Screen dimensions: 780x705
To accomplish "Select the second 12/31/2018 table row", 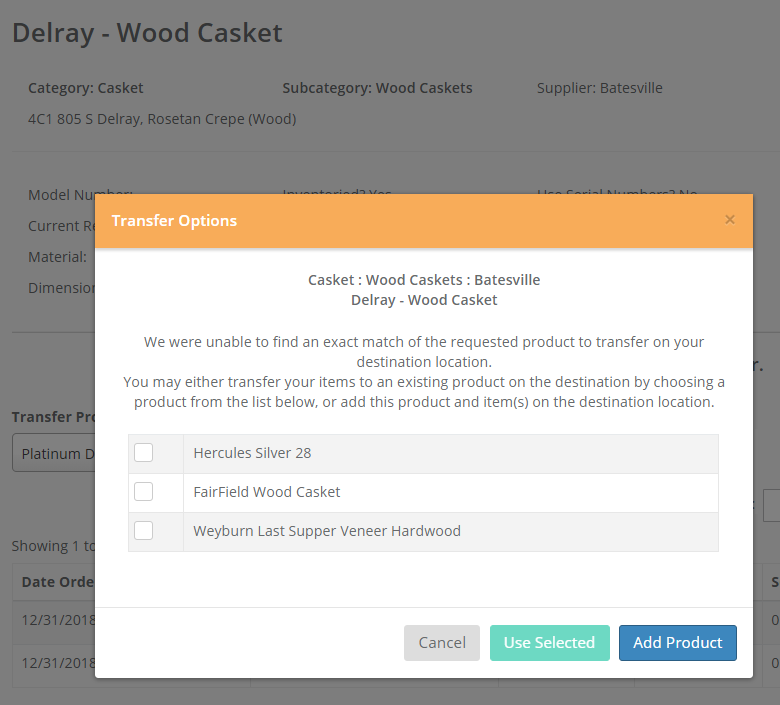I will pos(55,663).
